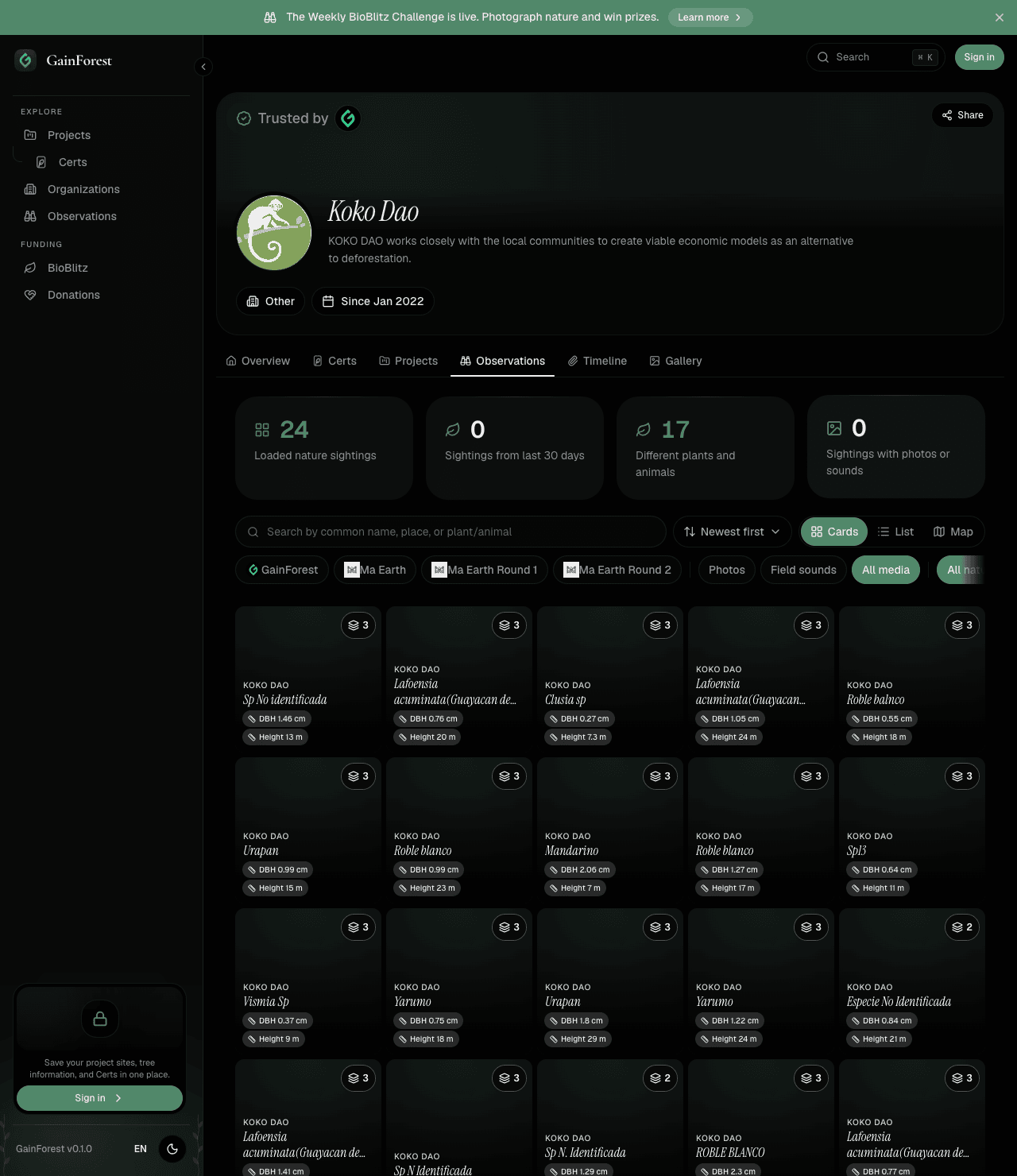Click layers badge on Especie No Identificada card

[x=962, y=927]
